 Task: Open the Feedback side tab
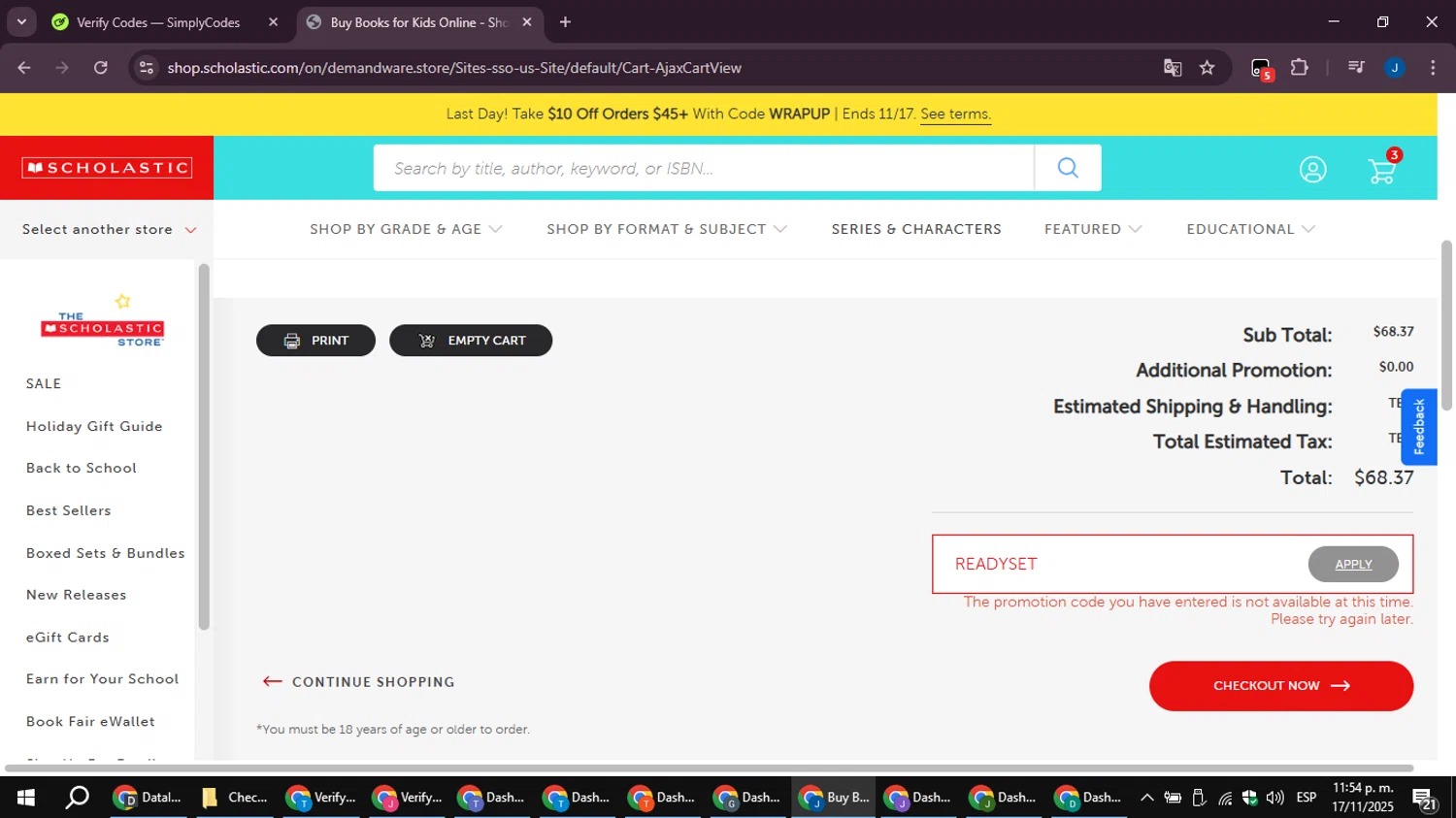pos(1419,427)
